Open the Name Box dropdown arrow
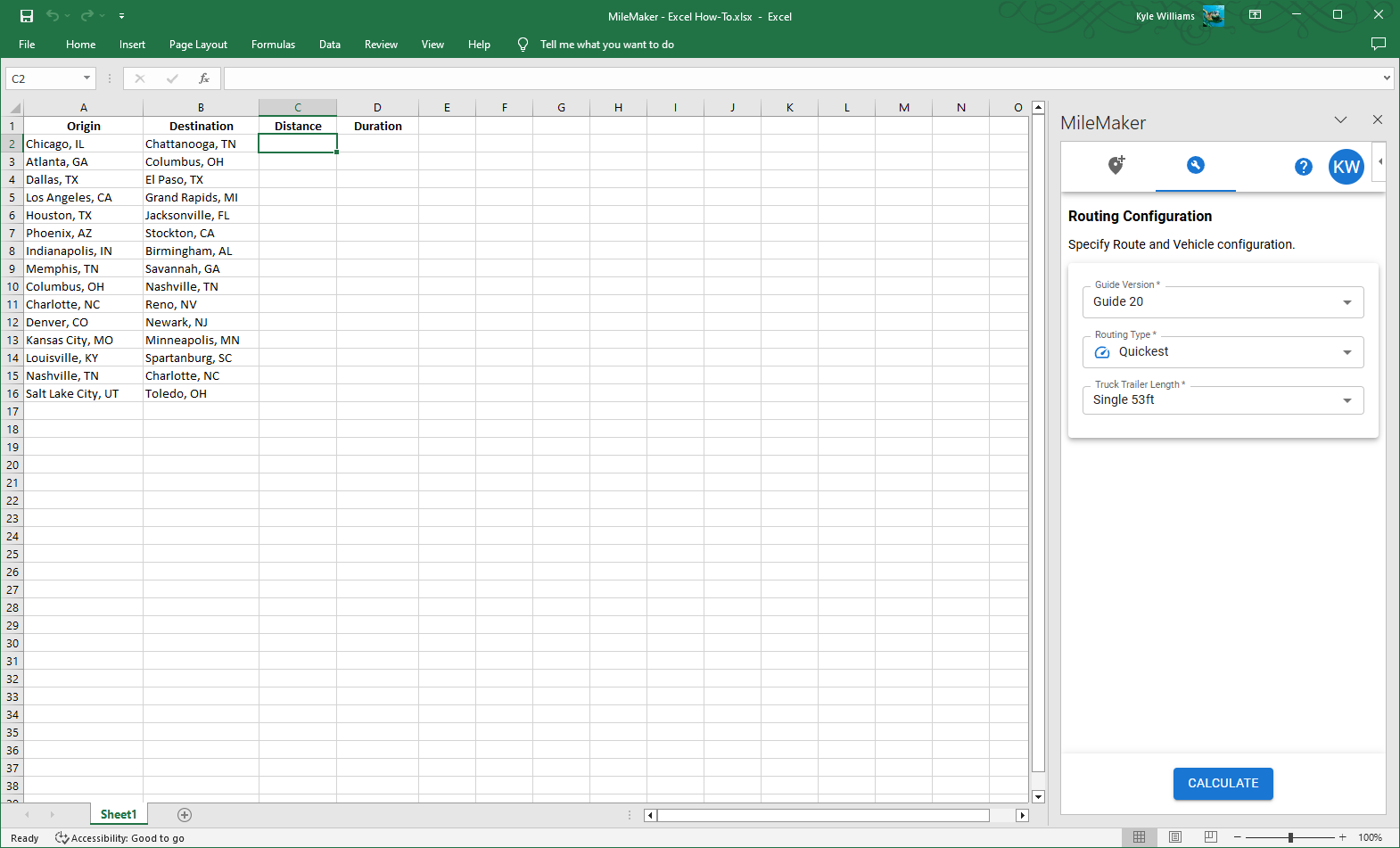 pos(86,78)
